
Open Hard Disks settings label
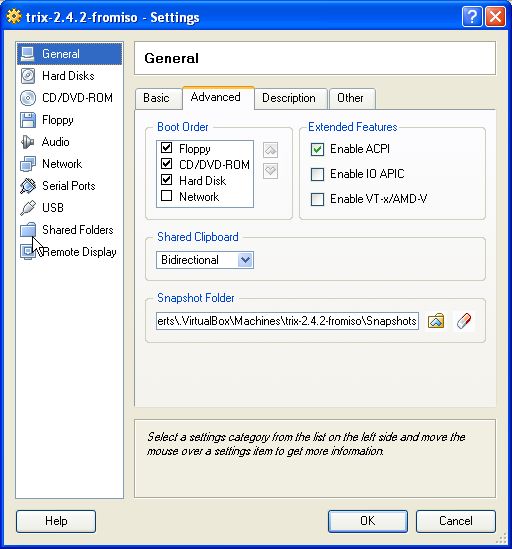pos(68,76)
